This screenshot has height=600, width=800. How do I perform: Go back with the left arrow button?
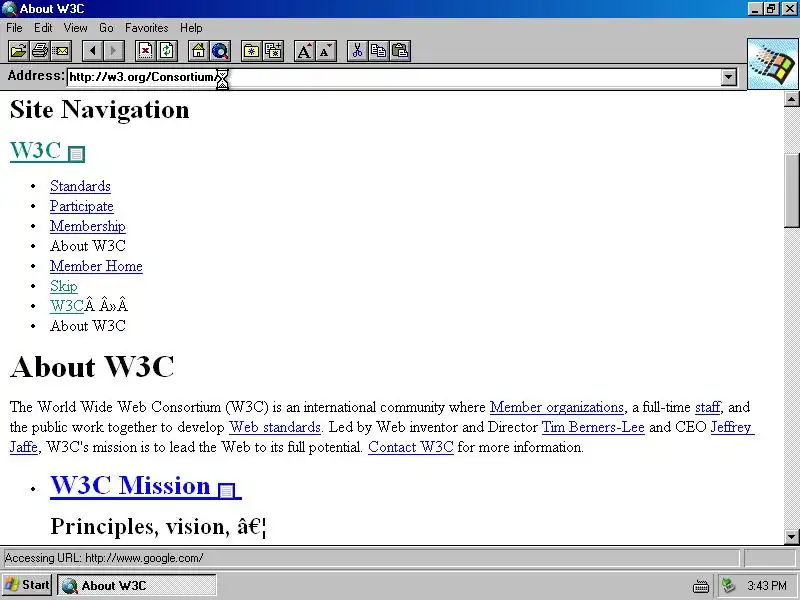(93, 51)
